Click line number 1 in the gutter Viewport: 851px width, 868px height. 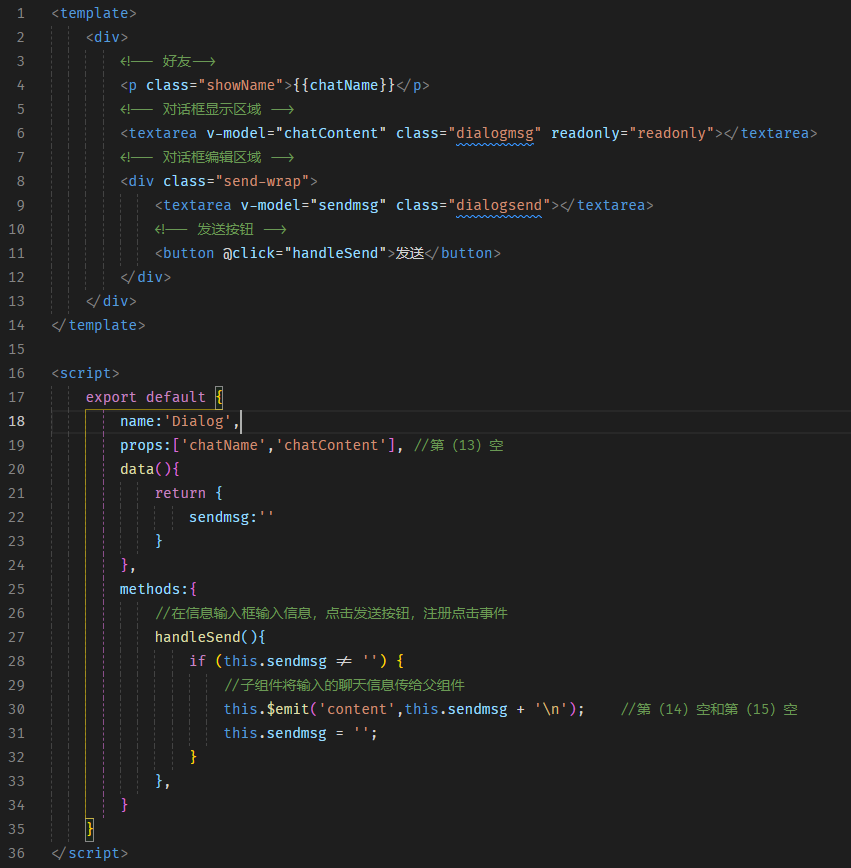click(20, 13)
